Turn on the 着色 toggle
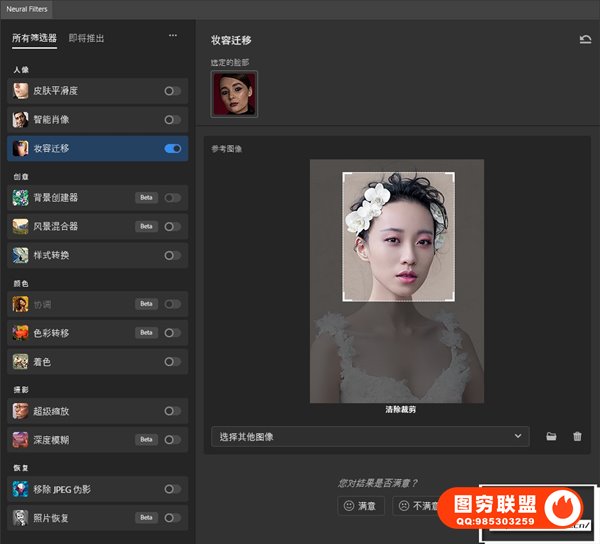The height and width of the screenshot is (544, 600). tap(172, 362)
